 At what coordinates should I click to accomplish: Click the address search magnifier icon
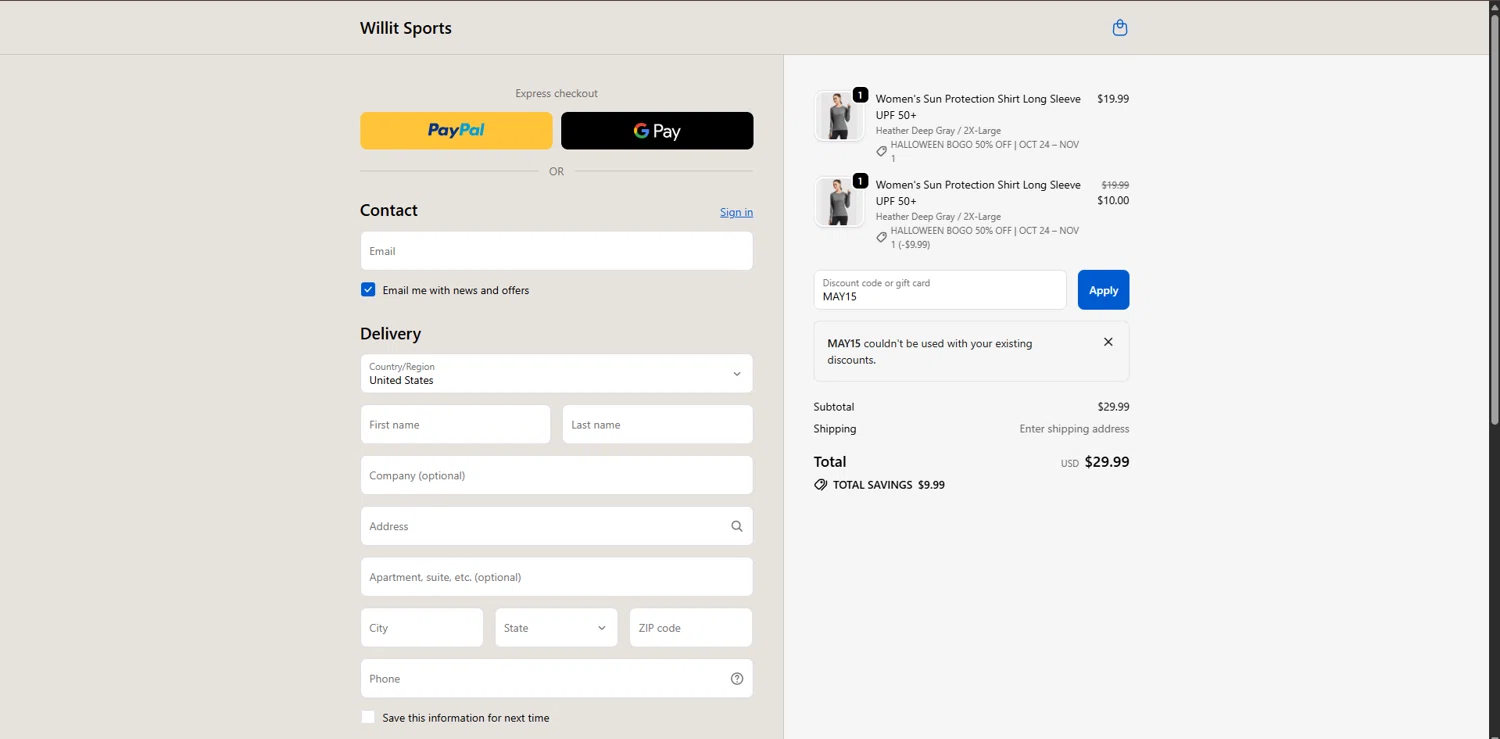pyautogui.click(x=737, y=526)
